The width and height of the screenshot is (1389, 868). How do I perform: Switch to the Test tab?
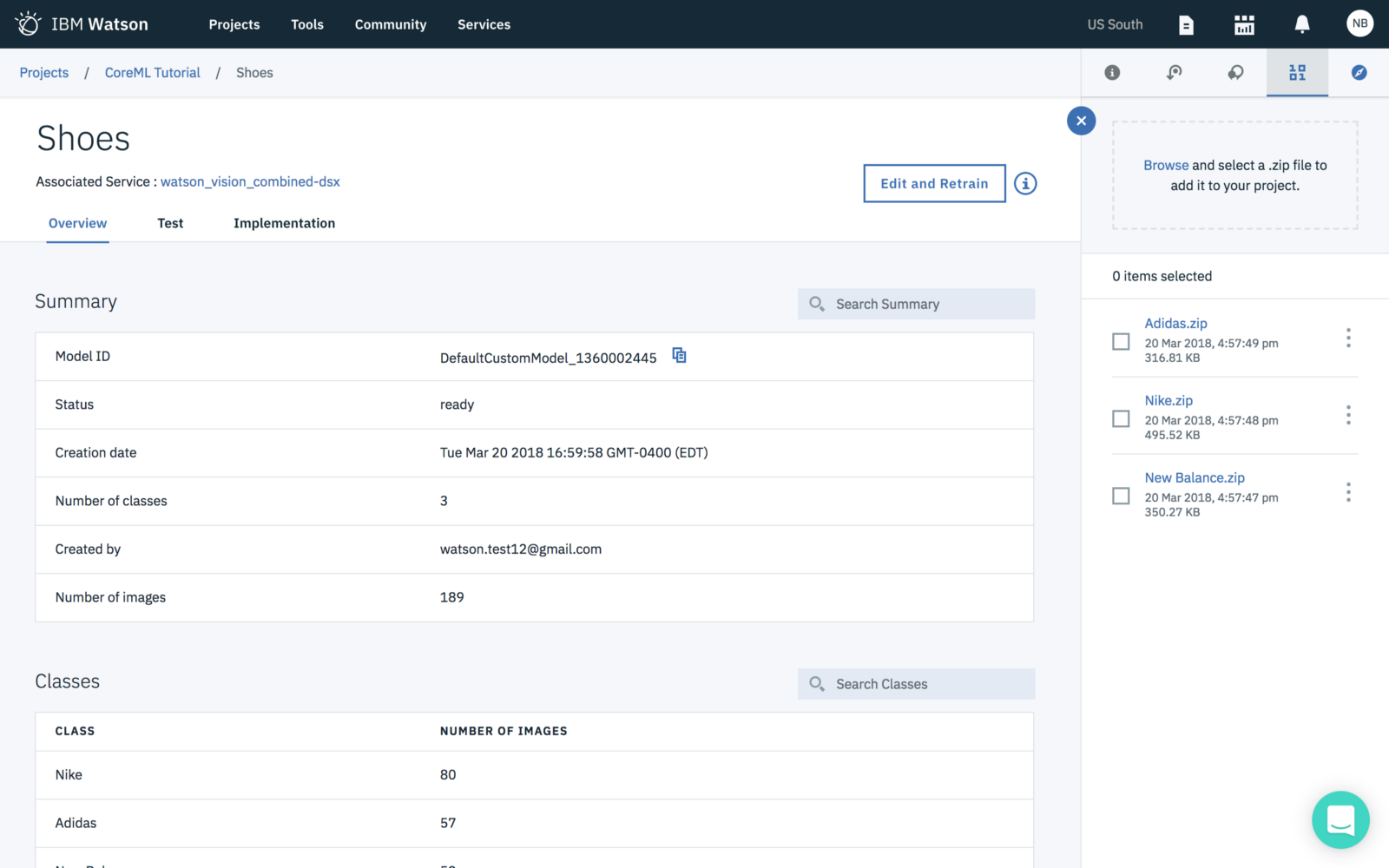click(x=170, y=223)
